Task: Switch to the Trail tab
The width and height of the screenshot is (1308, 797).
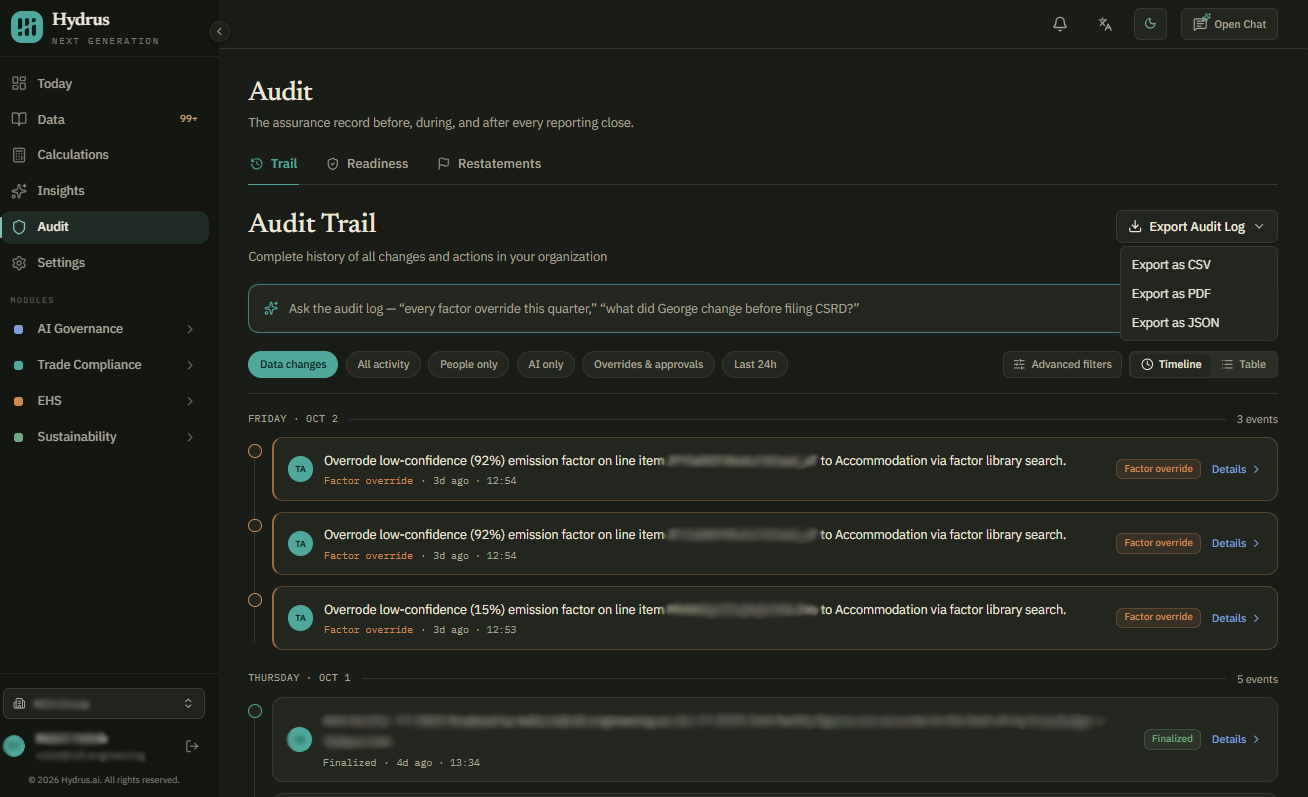Action: tap(273, 164)
